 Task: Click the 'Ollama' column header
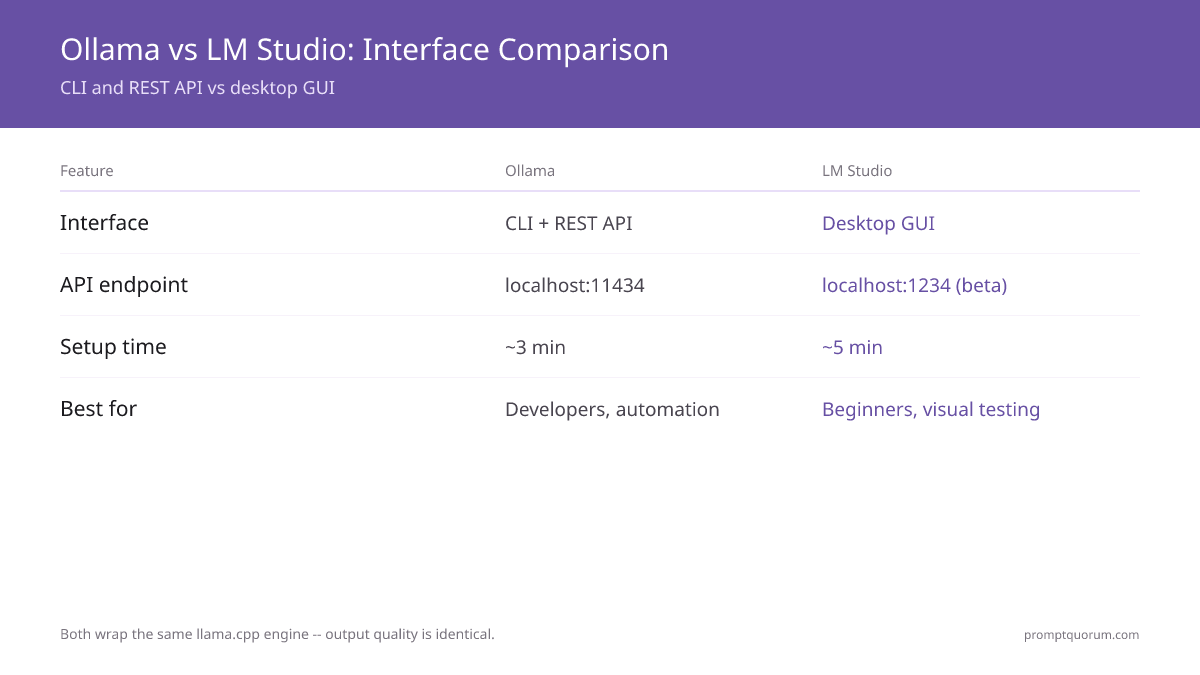click(x=530, y=171)
